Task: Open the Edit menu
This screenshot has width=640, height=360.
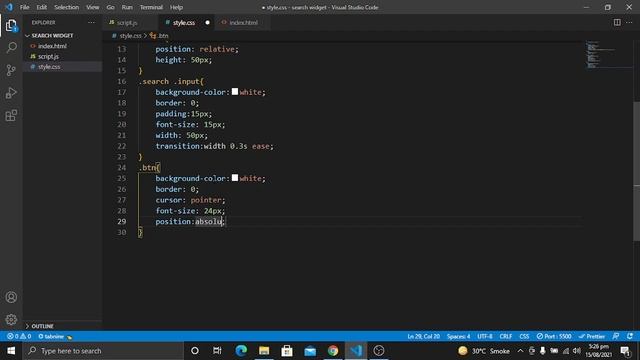Action: [x=42, y=7]
